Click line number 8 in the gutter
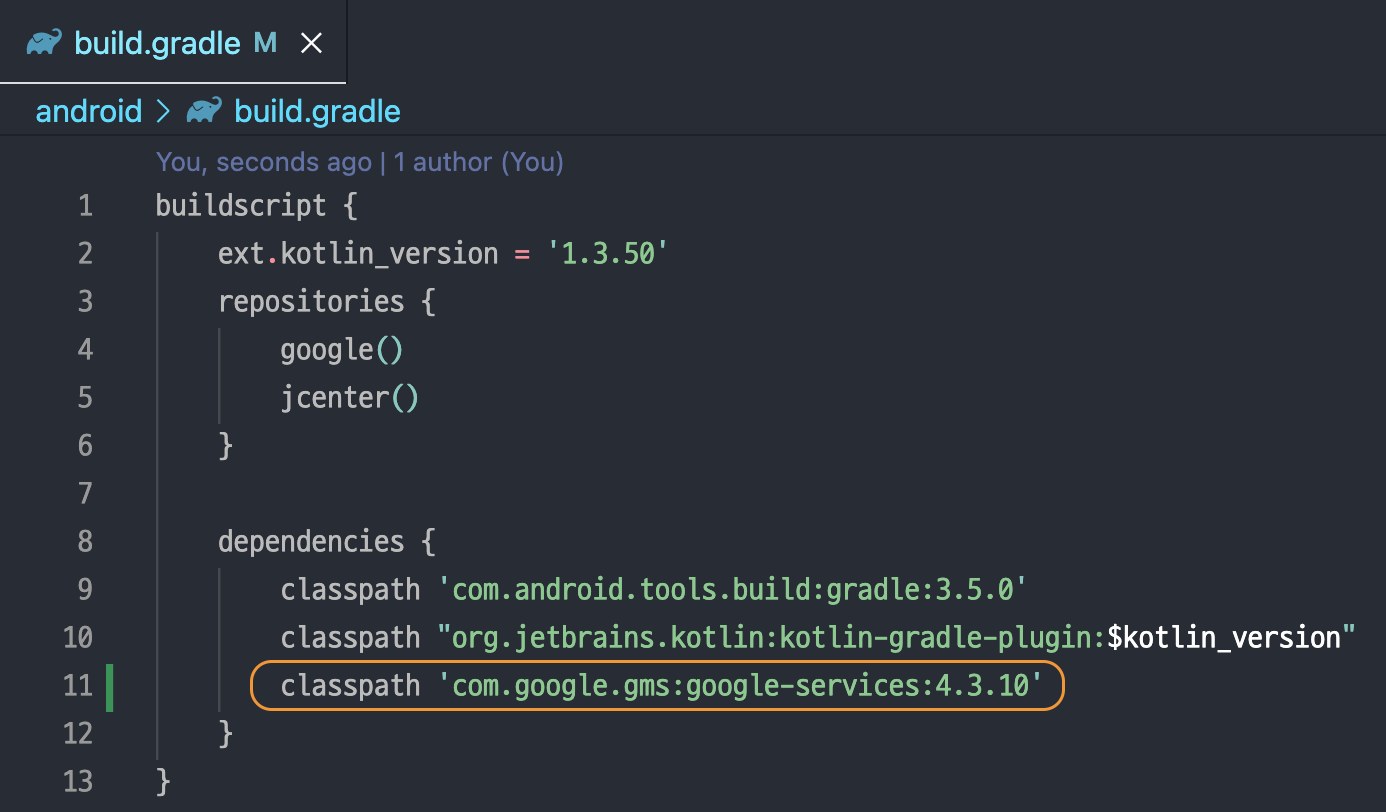 (85, 542)
